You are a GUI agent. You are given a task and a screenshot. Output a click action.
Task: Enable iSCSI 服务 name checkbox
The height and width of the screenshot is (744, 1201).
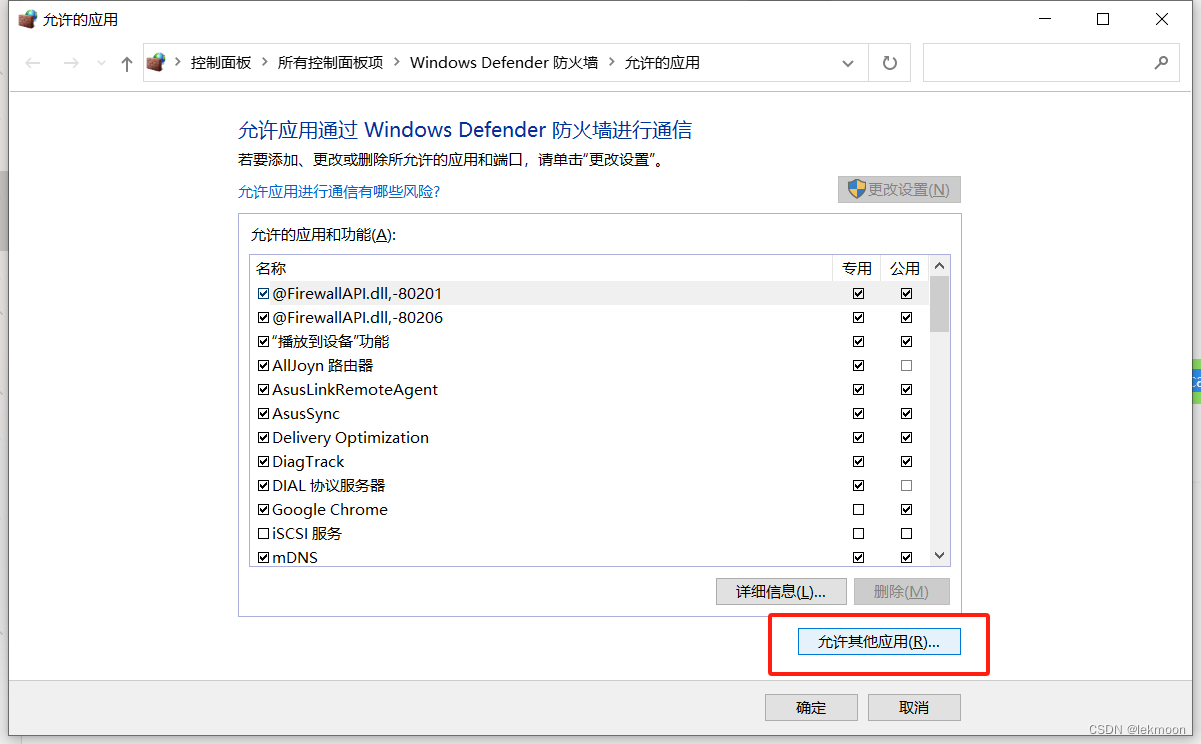[x=264, y=534]
